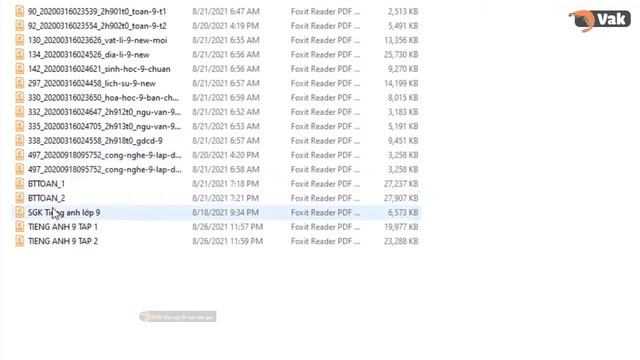Screen dimensions: 640x360
Task: Click the file size 6,573 KB
Action: coord(403,212)
